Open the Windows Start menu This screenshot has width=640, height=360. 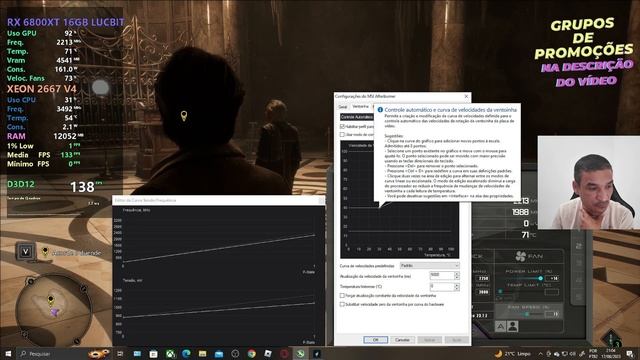click(x=8, y=353)
